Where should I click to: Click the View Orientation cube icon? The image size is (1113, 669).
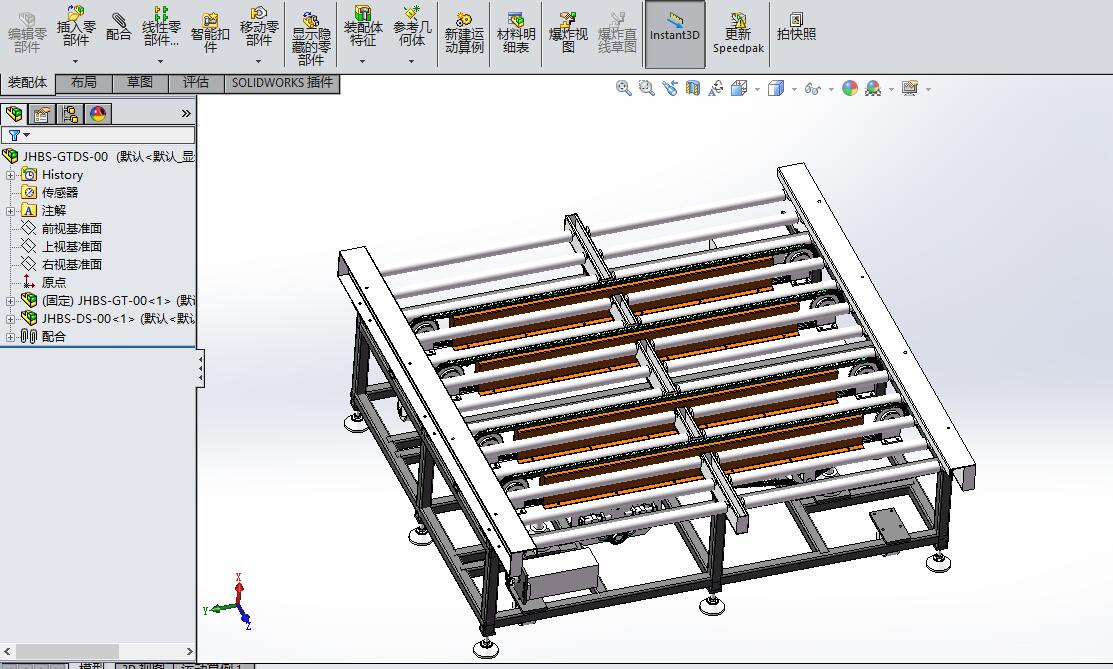click(739, 88)
